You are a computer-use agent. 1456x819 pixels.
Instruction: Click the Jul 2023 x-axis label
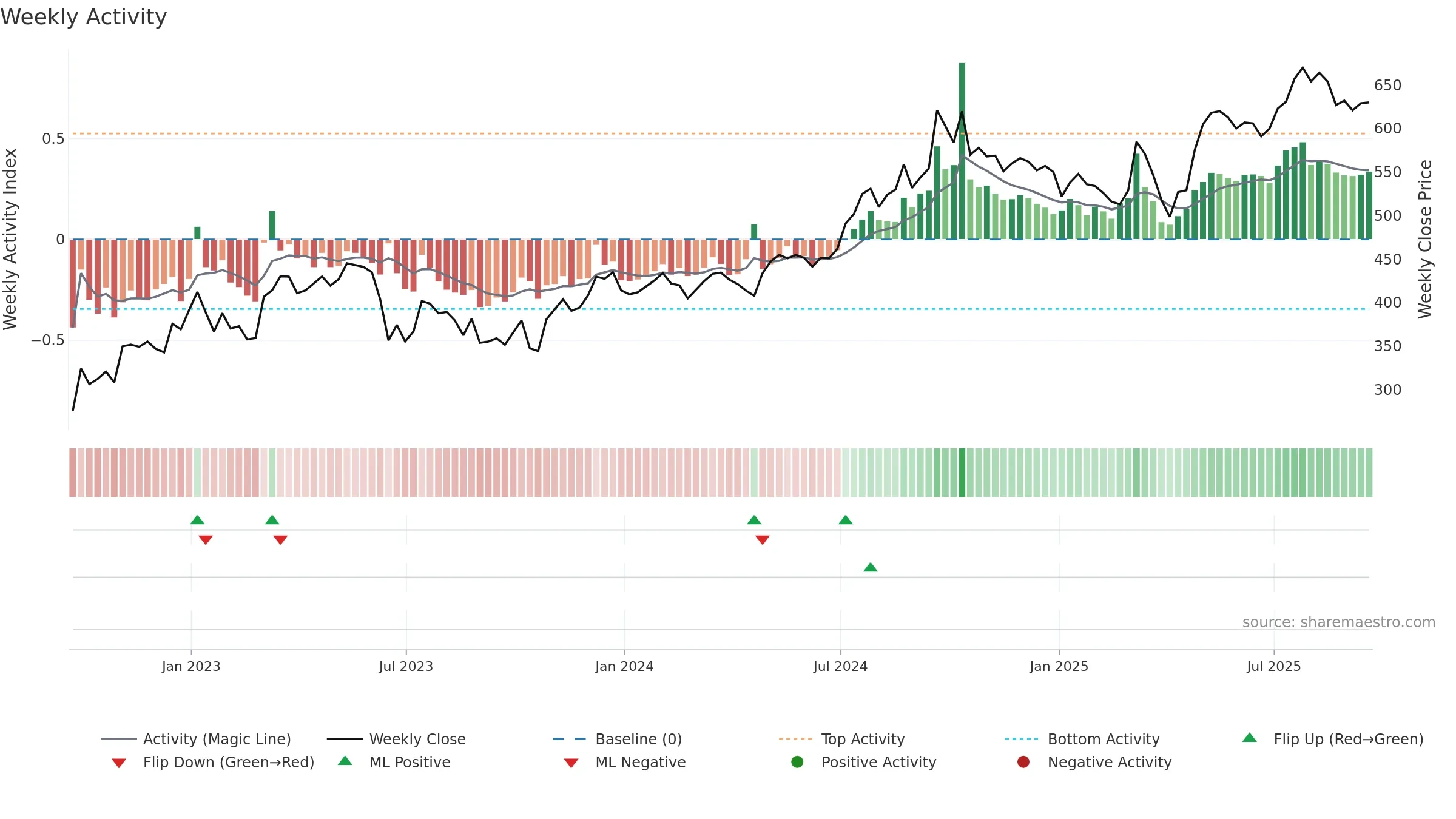coord(406,666)
